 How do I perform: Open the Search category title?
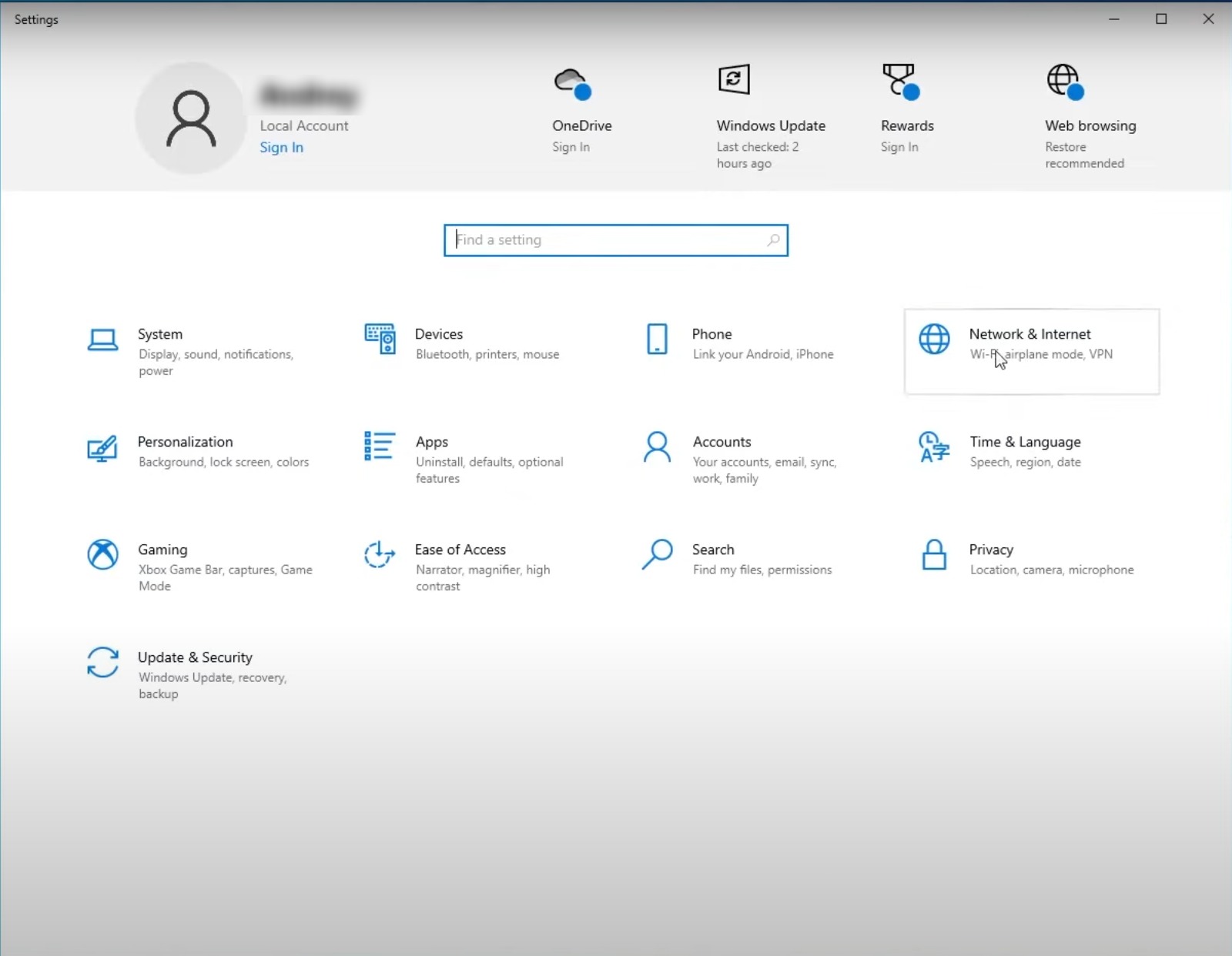click(x=713, y=550)
